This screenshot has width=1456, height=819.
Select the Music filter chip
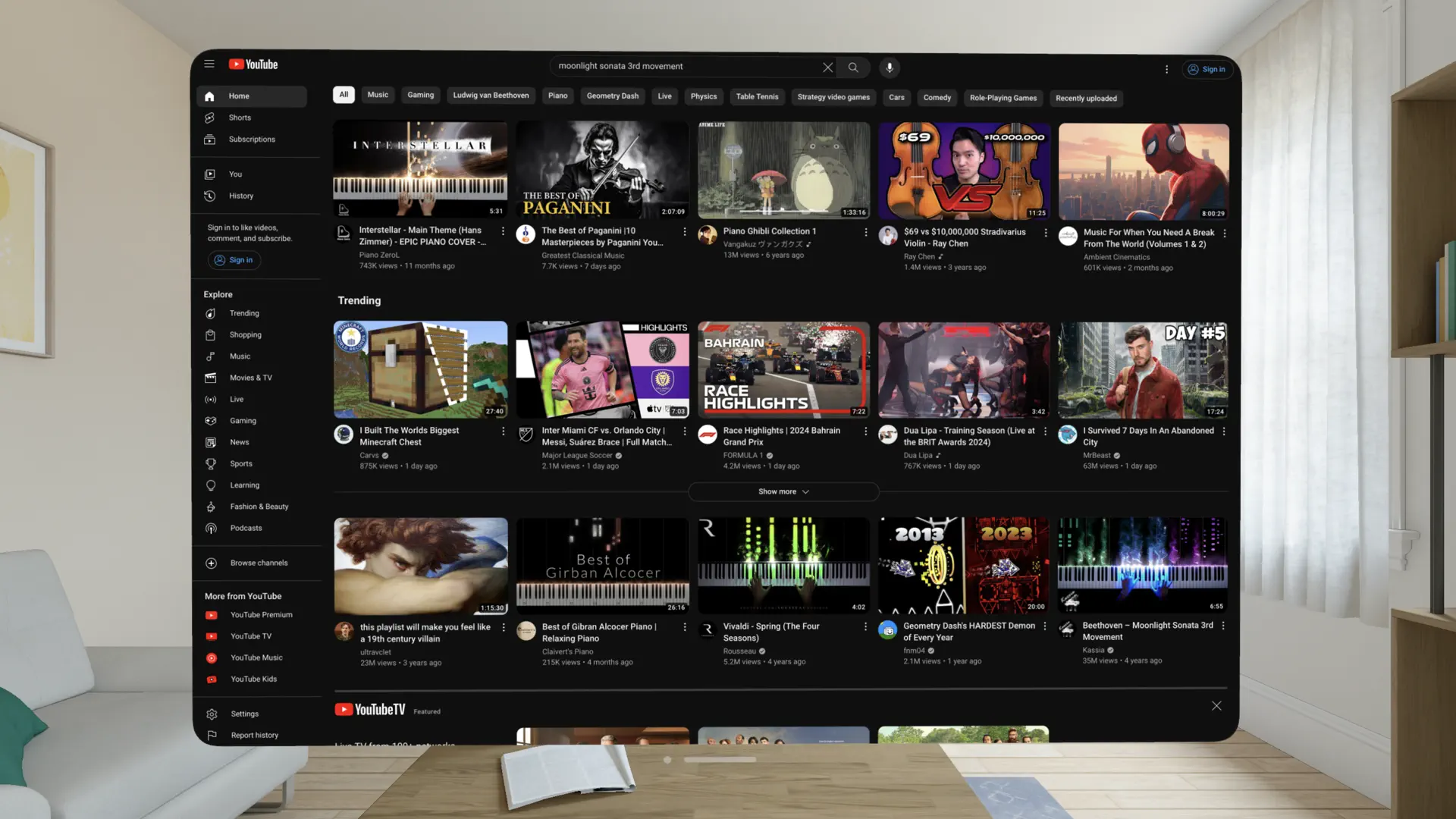(378, 94)
